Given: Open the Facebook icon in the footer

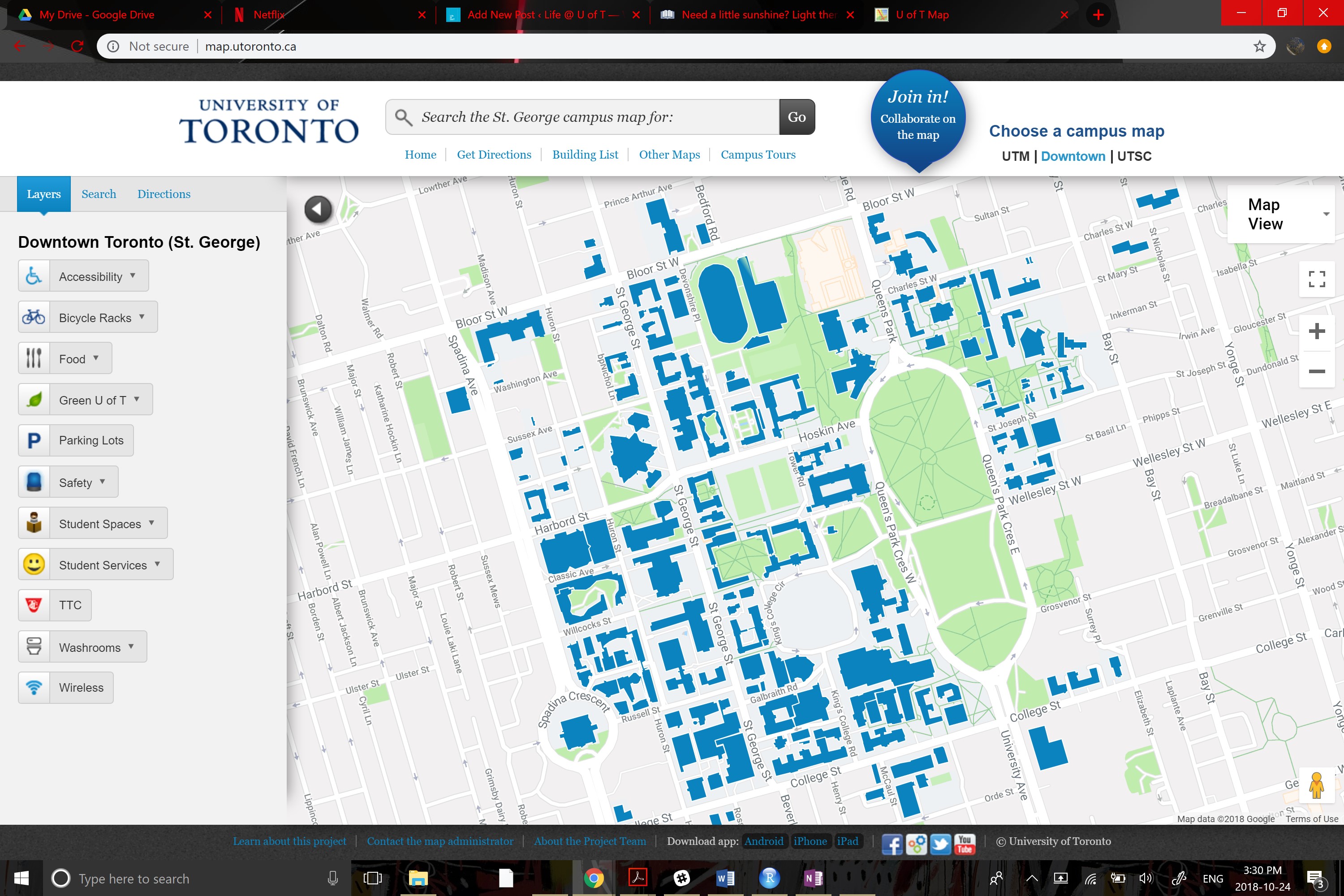Looking at the screenshot, I should click(892, 843).
